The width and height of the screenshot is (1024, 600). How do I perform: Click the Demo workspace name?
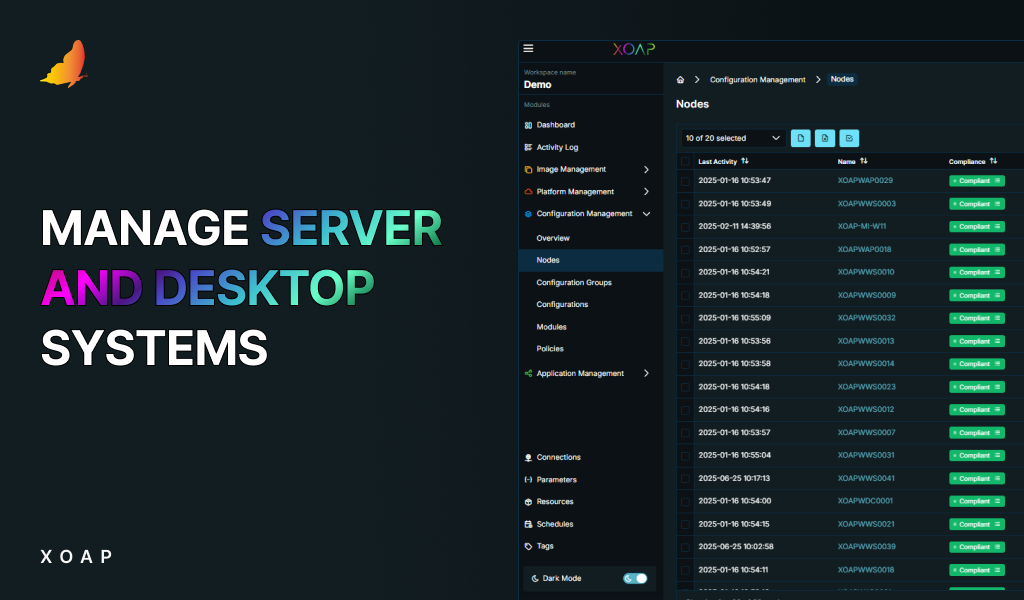tap(537, 85)
